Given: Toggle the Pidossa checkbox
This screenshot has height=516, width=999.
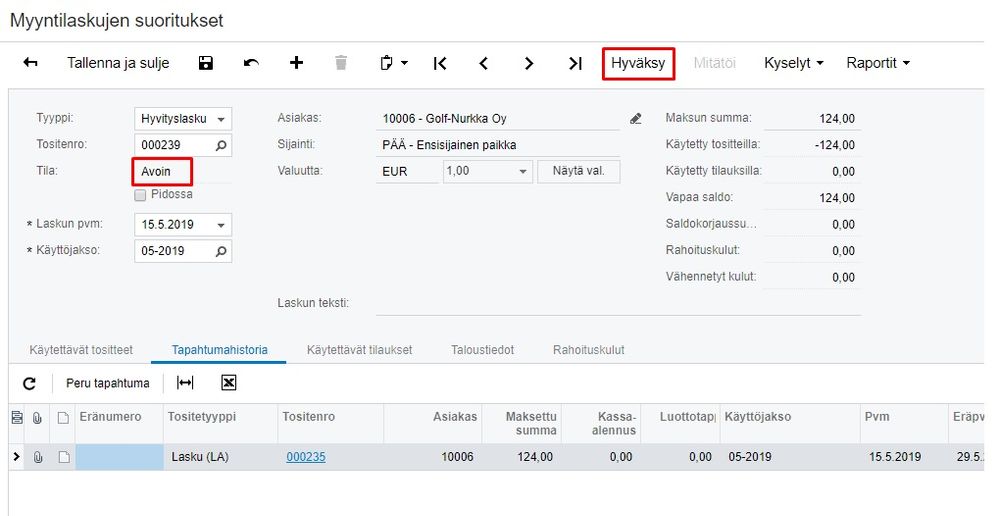Looking at the screenshot, I should pyautogui.click(x=140, y=194).
